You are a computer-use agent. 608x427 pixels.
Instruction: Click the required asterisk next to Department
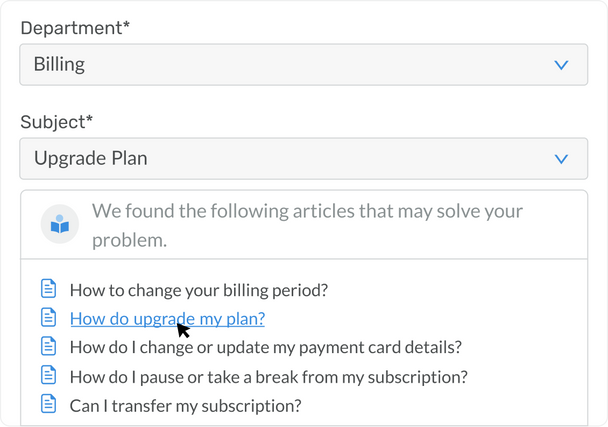126,24
